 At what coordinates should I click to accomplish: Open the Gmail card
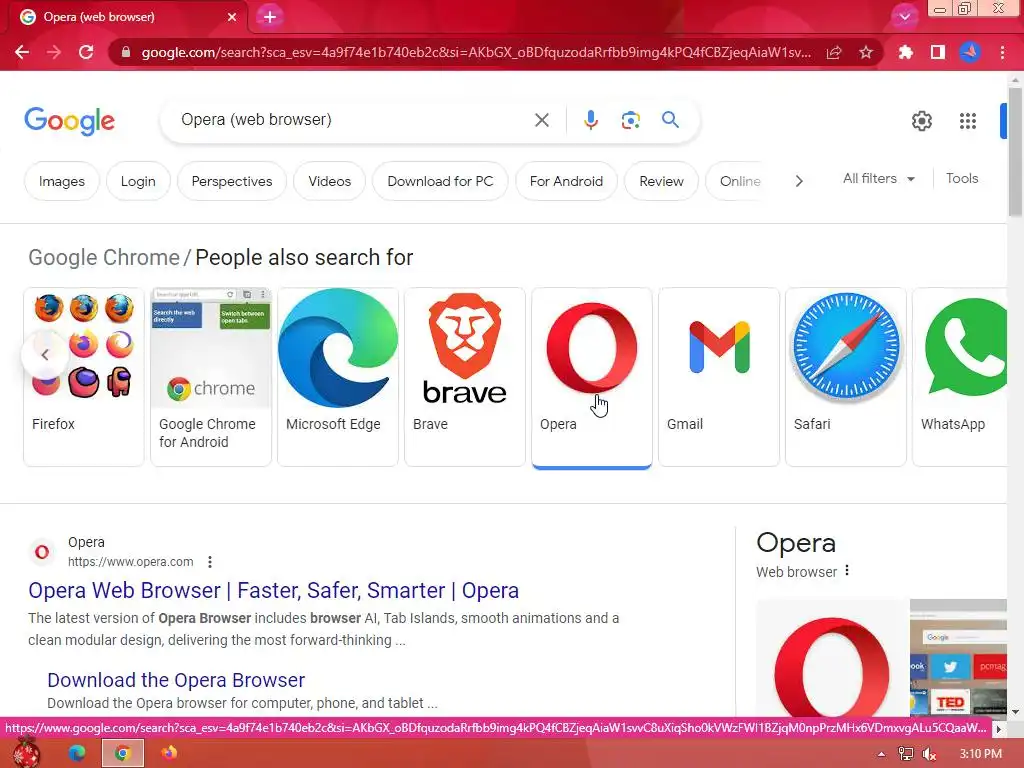719,377
